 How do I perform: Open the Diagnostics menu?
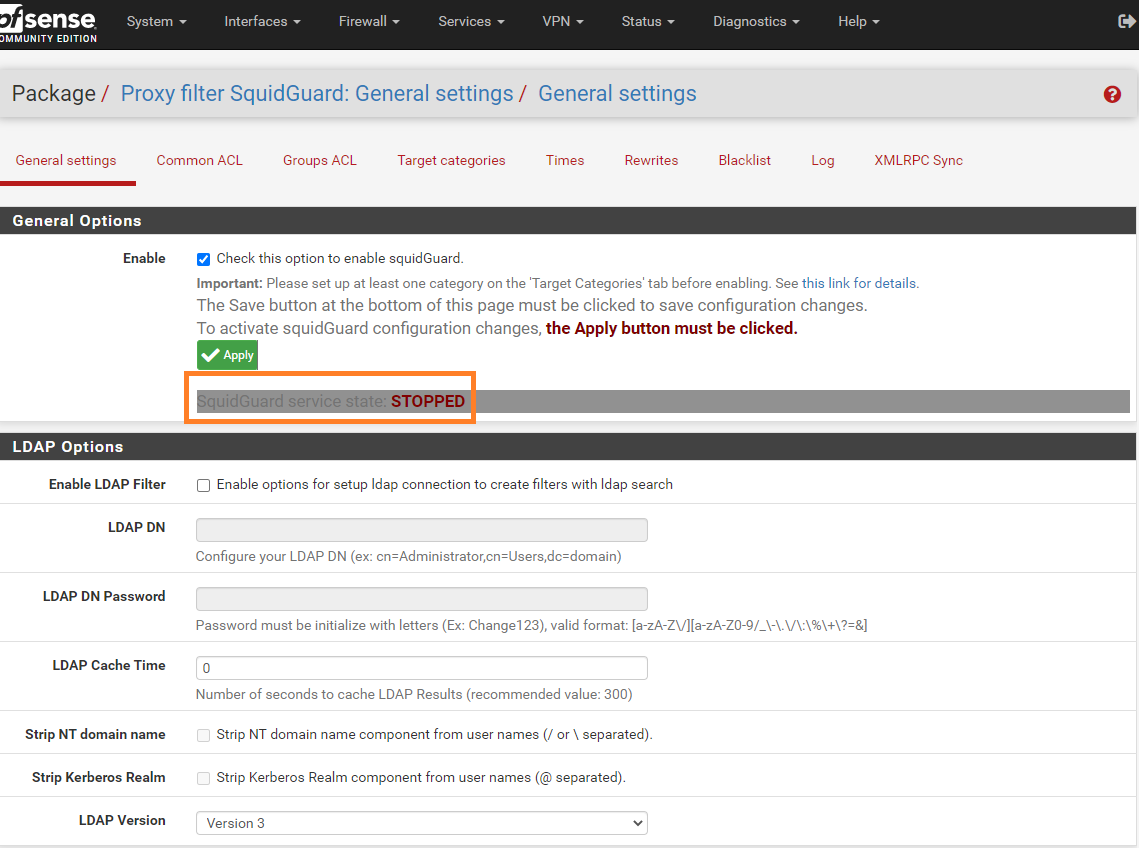(x=756, y=21)
